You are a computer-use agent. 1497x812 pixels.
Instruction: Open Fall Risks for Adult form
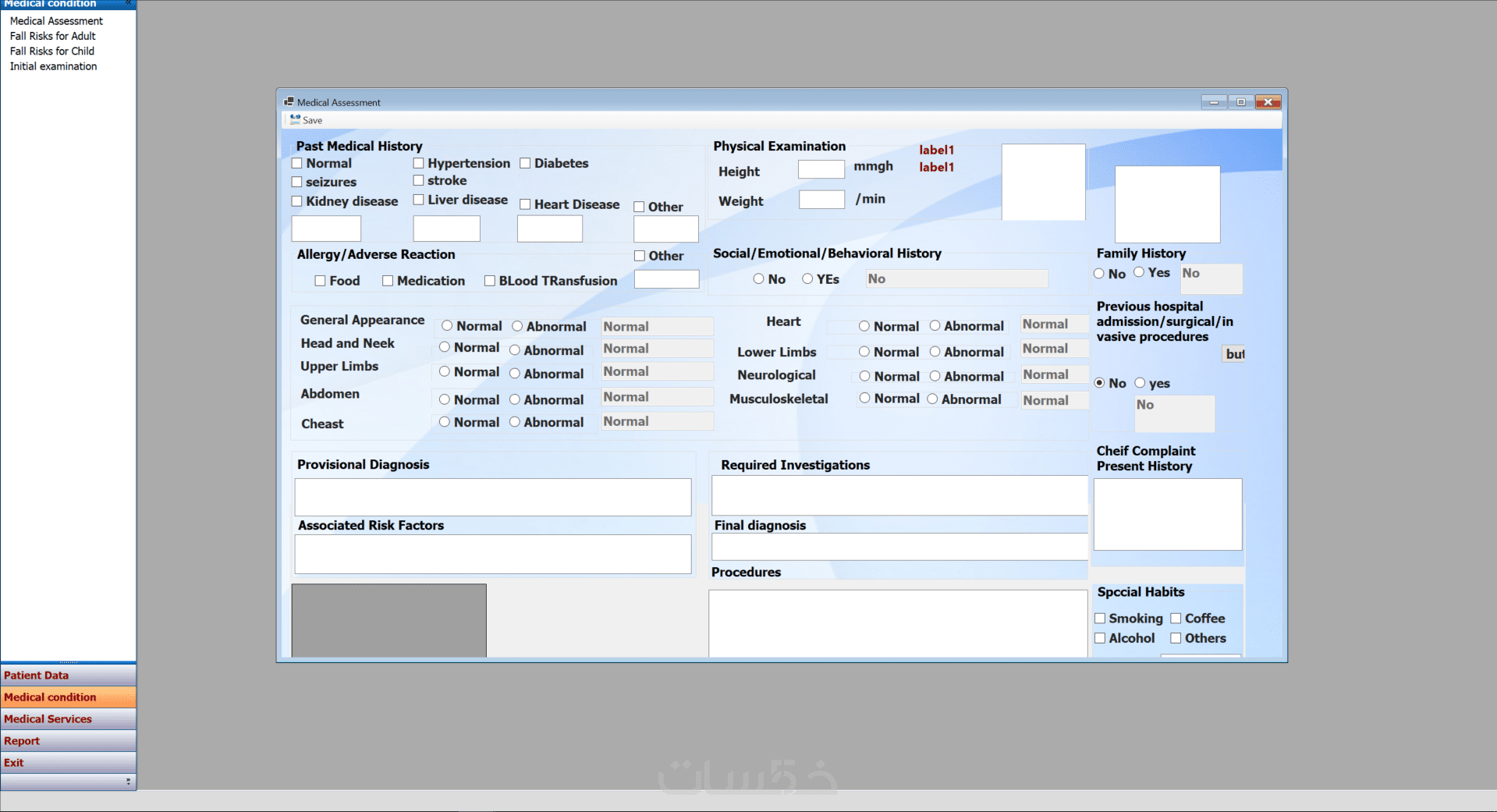coord(52,36)
